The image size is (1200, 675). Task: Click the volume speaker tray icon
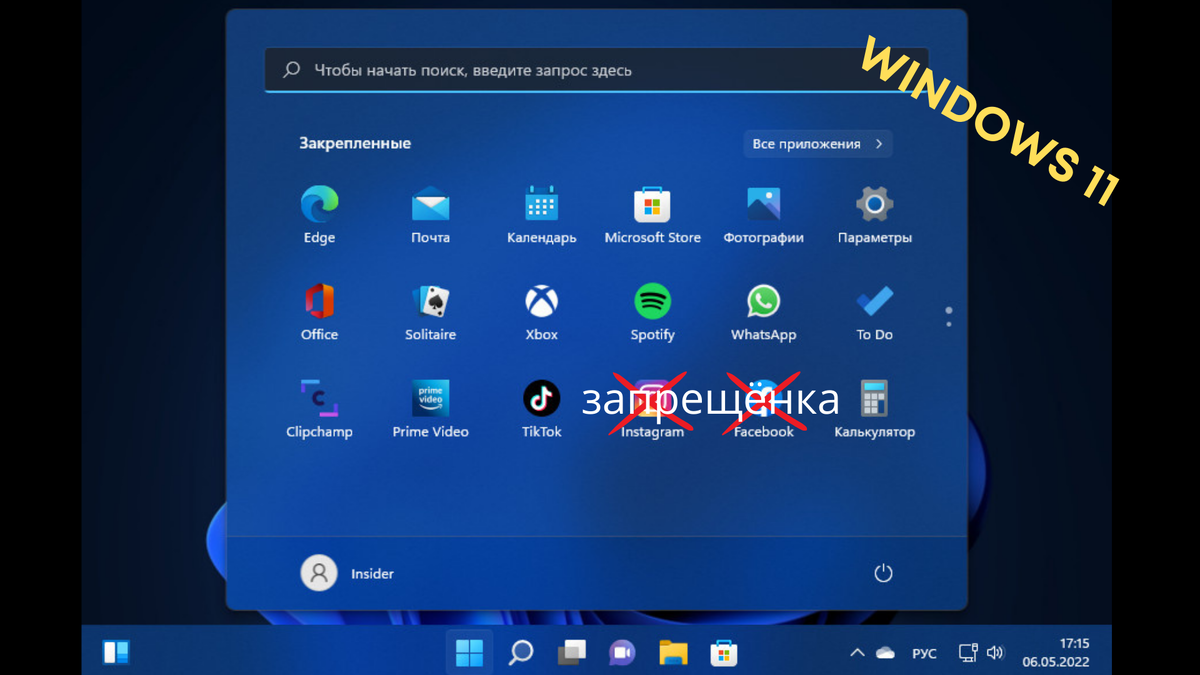pos(995,653)
